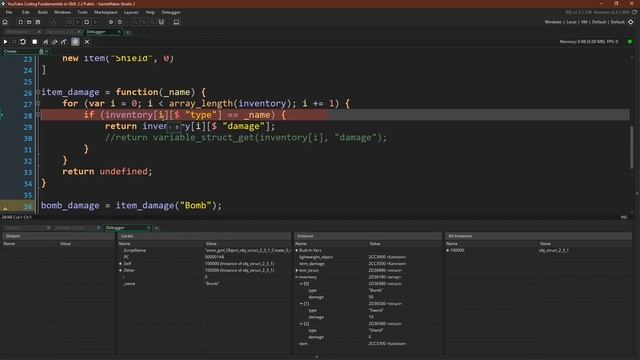Click the Locals panel header
The image size is (640, 360).
204,236
